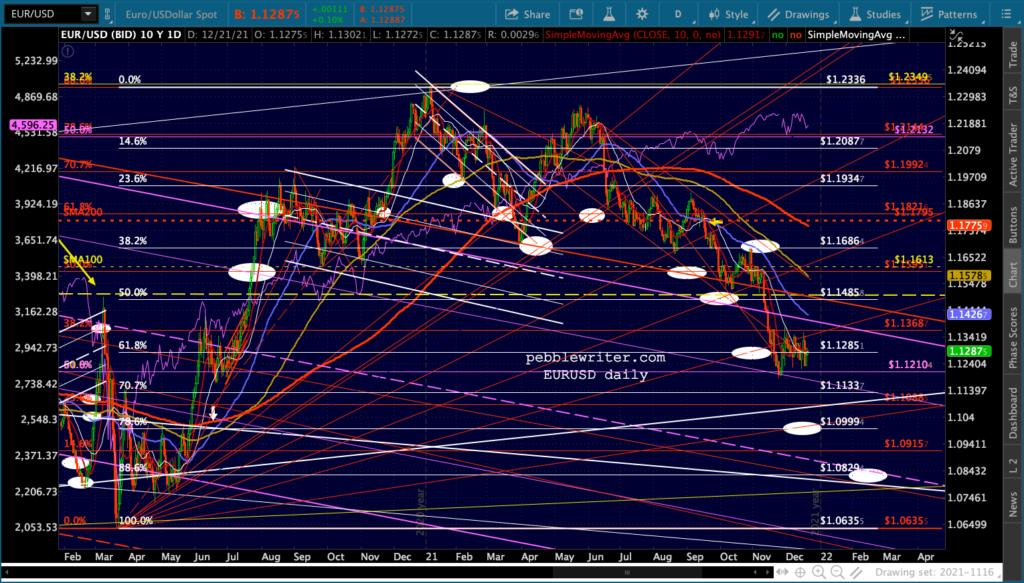Open the Dashboard side tab
This screenshot has width=1024, height=583.
point(1013,413)
